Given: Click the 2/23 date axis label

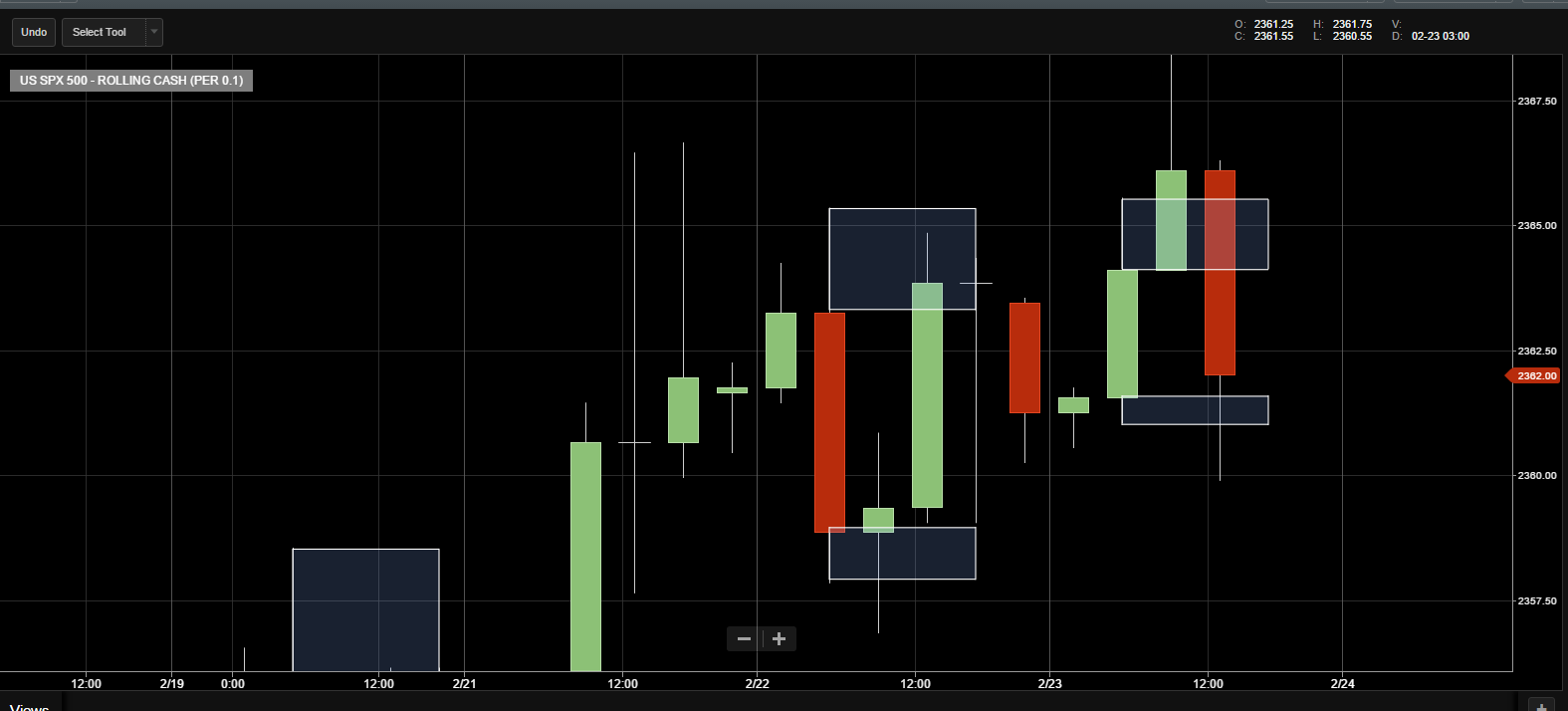Looking at the screenshot, I should (1049, 683).
